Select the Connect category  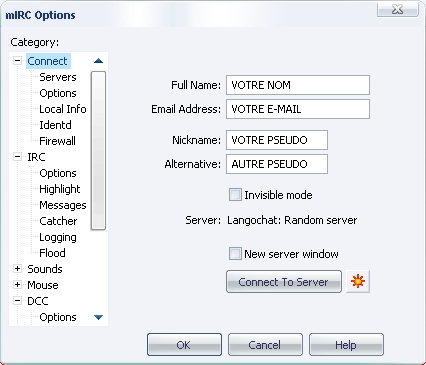pos(47,61)
